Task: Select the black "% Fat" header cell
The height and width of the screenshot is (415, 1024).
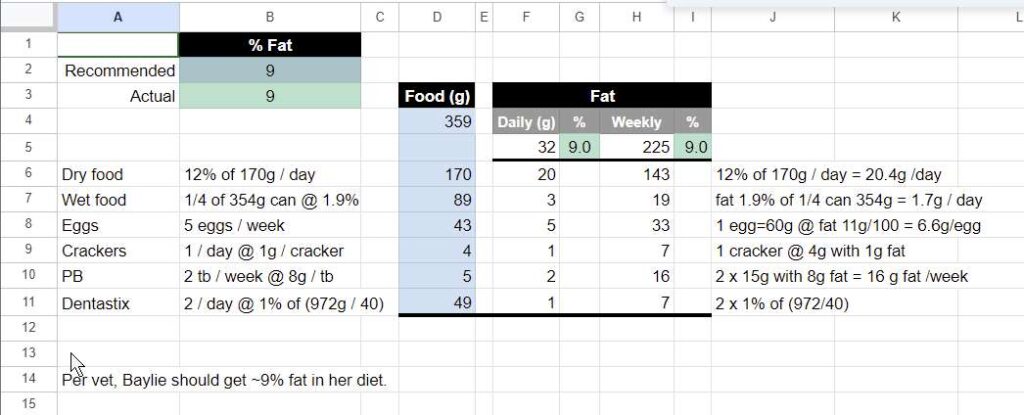Action: (269, 45)
